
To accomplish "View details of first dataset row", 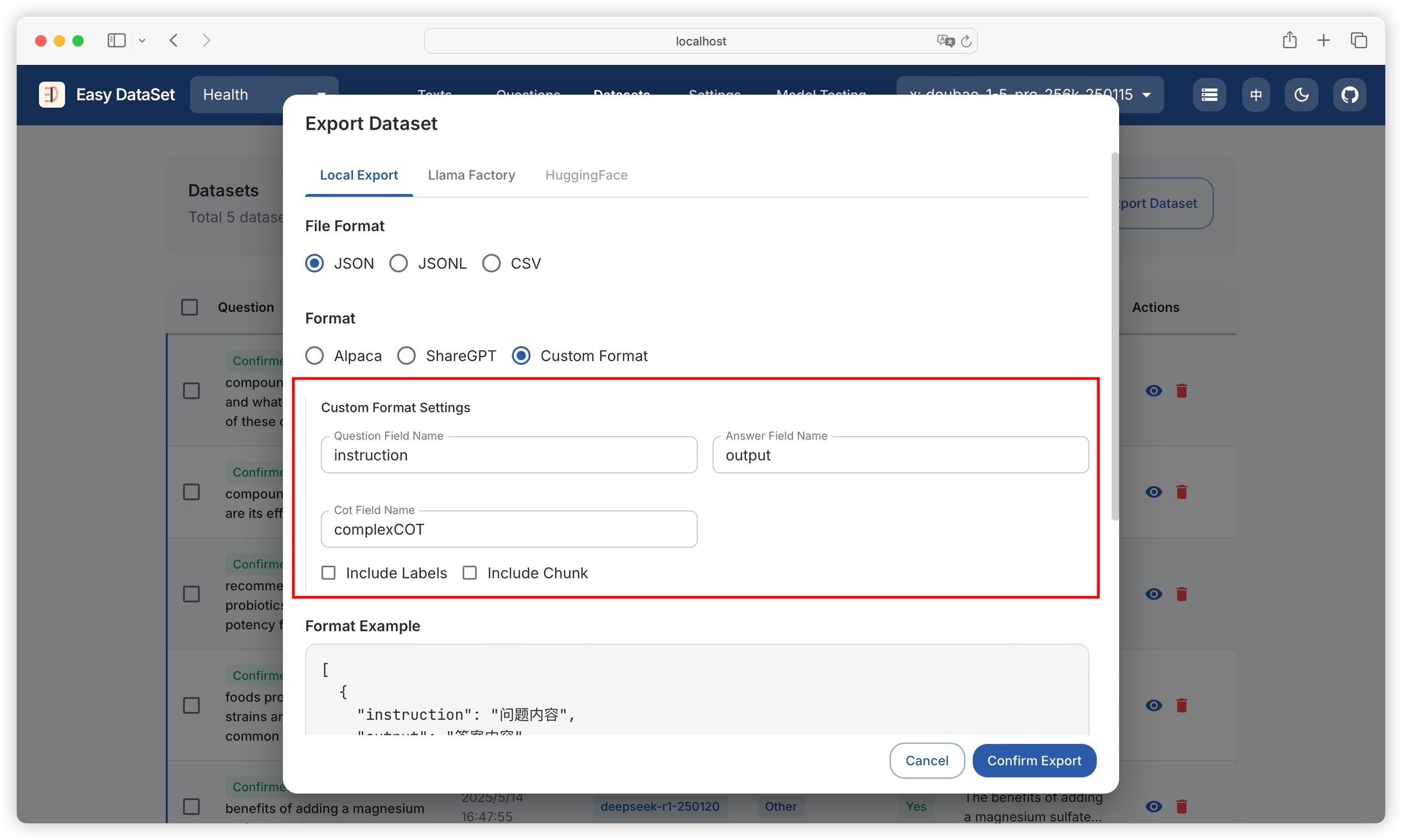I will click(1153, 391).
